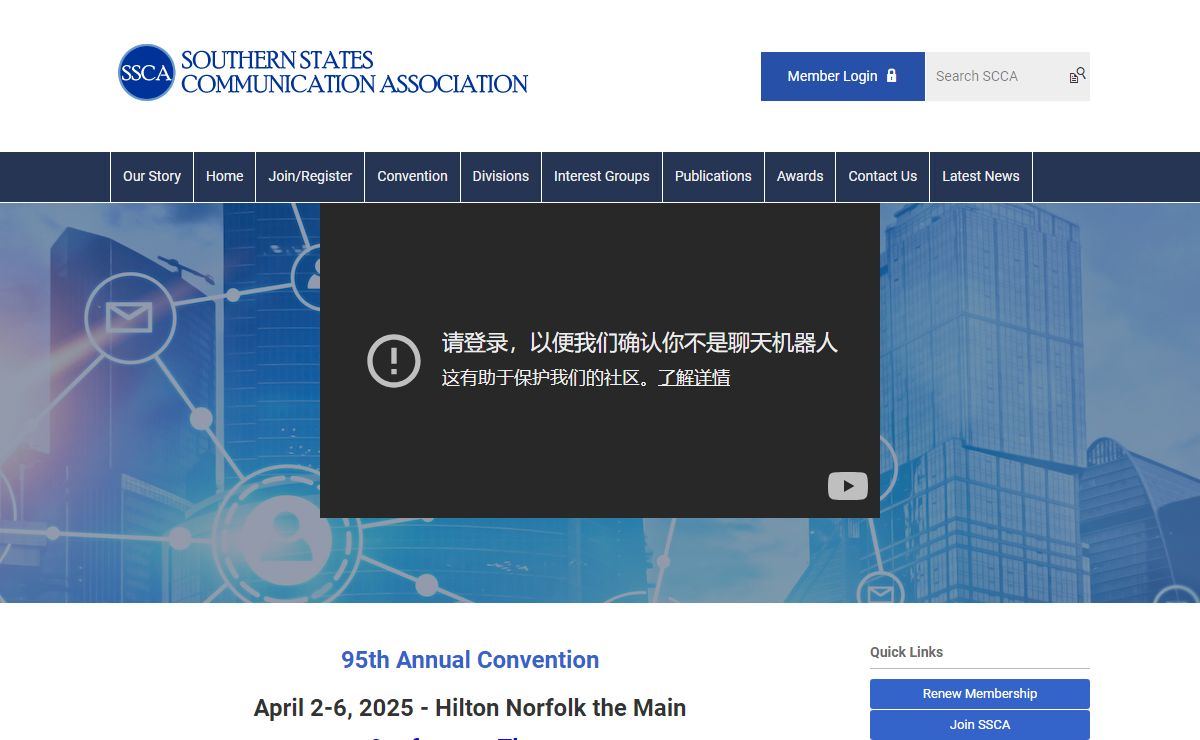This screenshot has height=740, width=1200.
Task: Click the SSCA circular logo
Action: [147, 72]
